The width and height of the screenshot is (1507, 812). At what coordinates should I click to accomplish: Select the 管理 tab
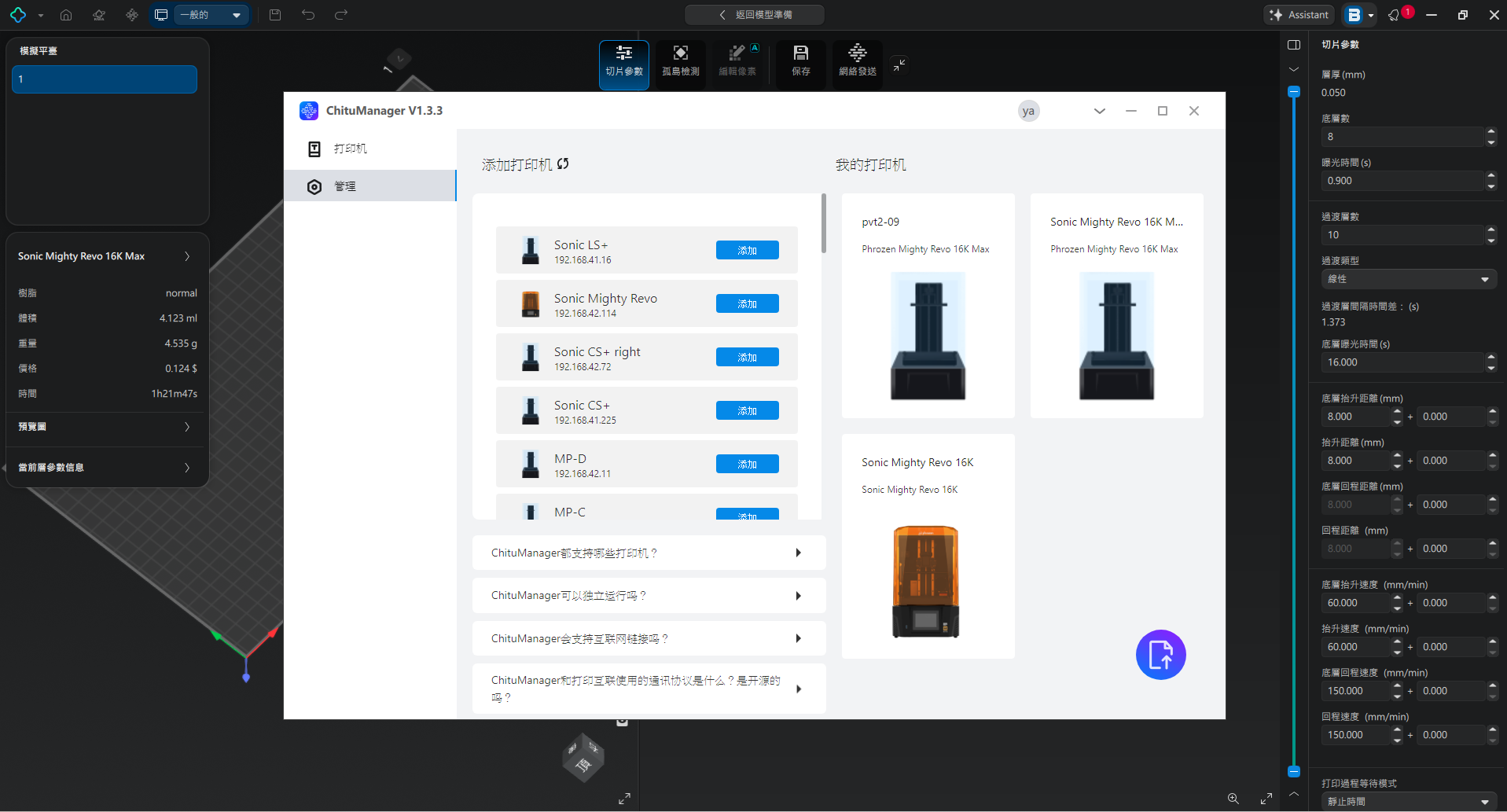pyautogui.click(x=369, y=186)
